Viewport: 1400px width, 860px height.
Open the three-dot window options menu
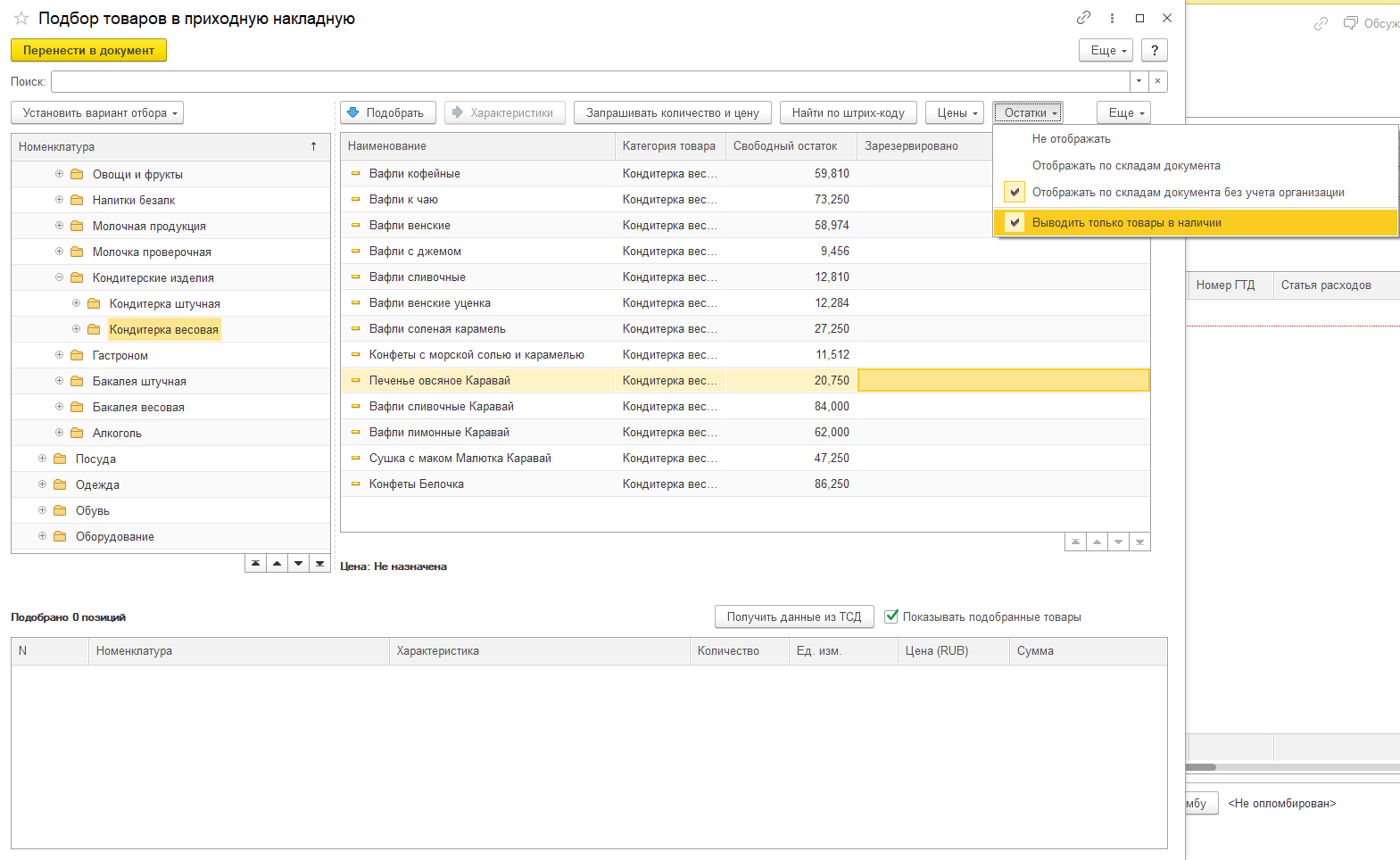(x=1112, y=18)
